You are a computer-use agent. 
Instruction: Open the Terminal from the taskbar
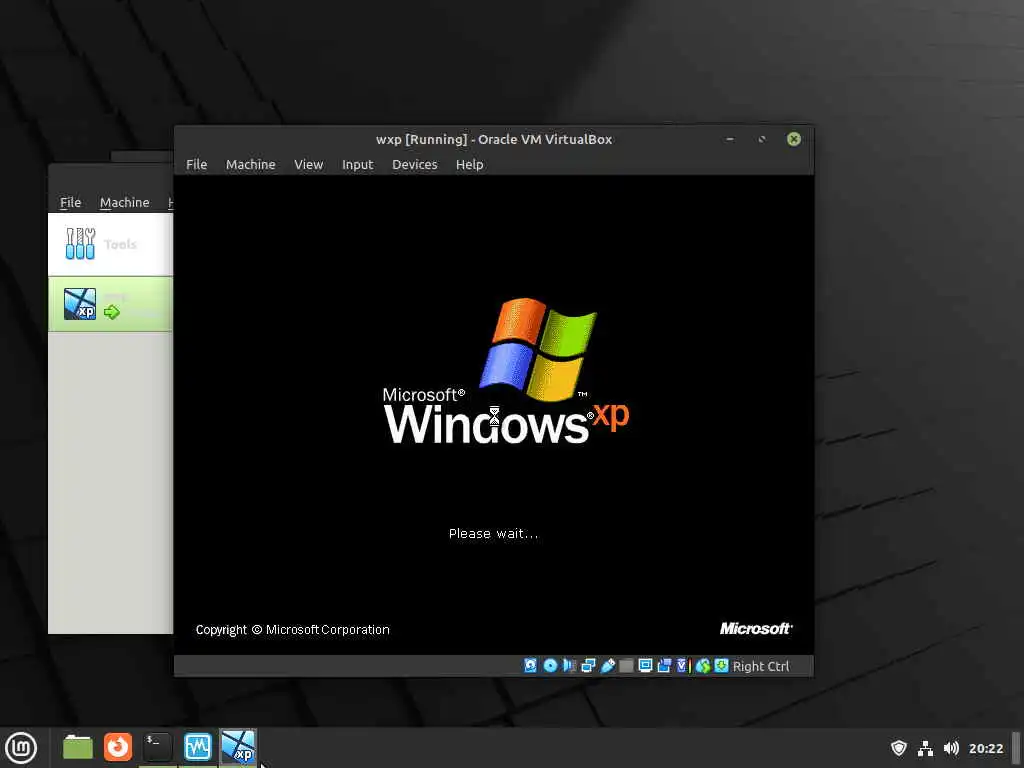pos(157,747)
